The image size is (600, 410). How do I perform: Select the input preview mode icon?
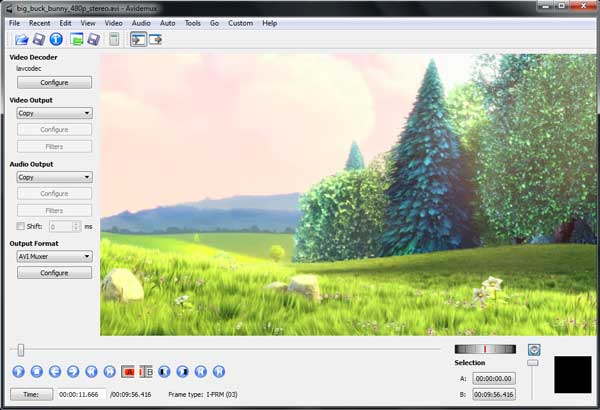138,39
